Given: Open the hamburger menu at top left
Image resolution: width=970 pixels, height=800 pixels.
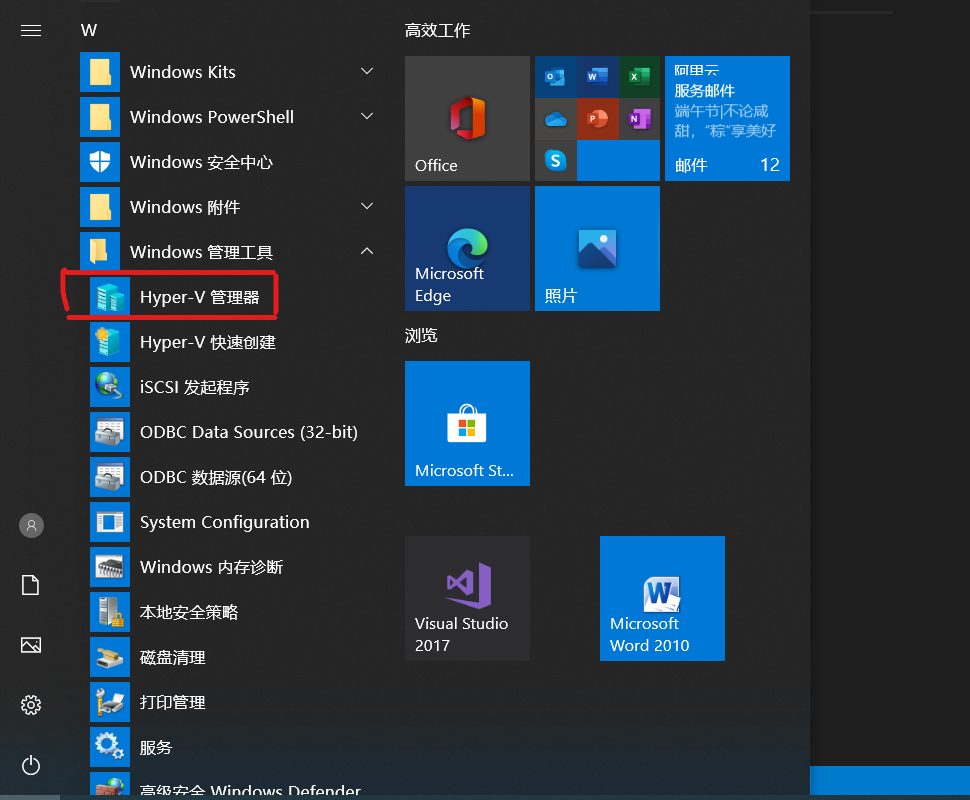Looking at the screenshot, I should pyautogui.click(x=31, y=30).
